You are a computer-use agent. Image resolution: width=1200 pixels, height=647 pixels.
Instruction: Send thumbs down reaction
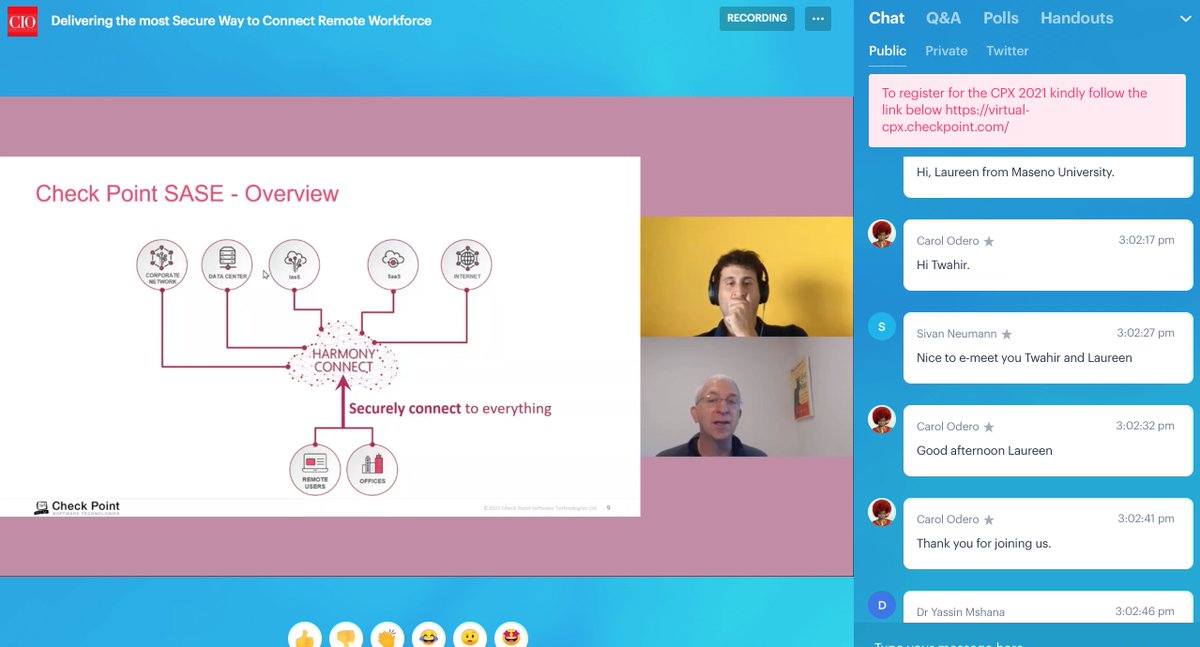346,636
